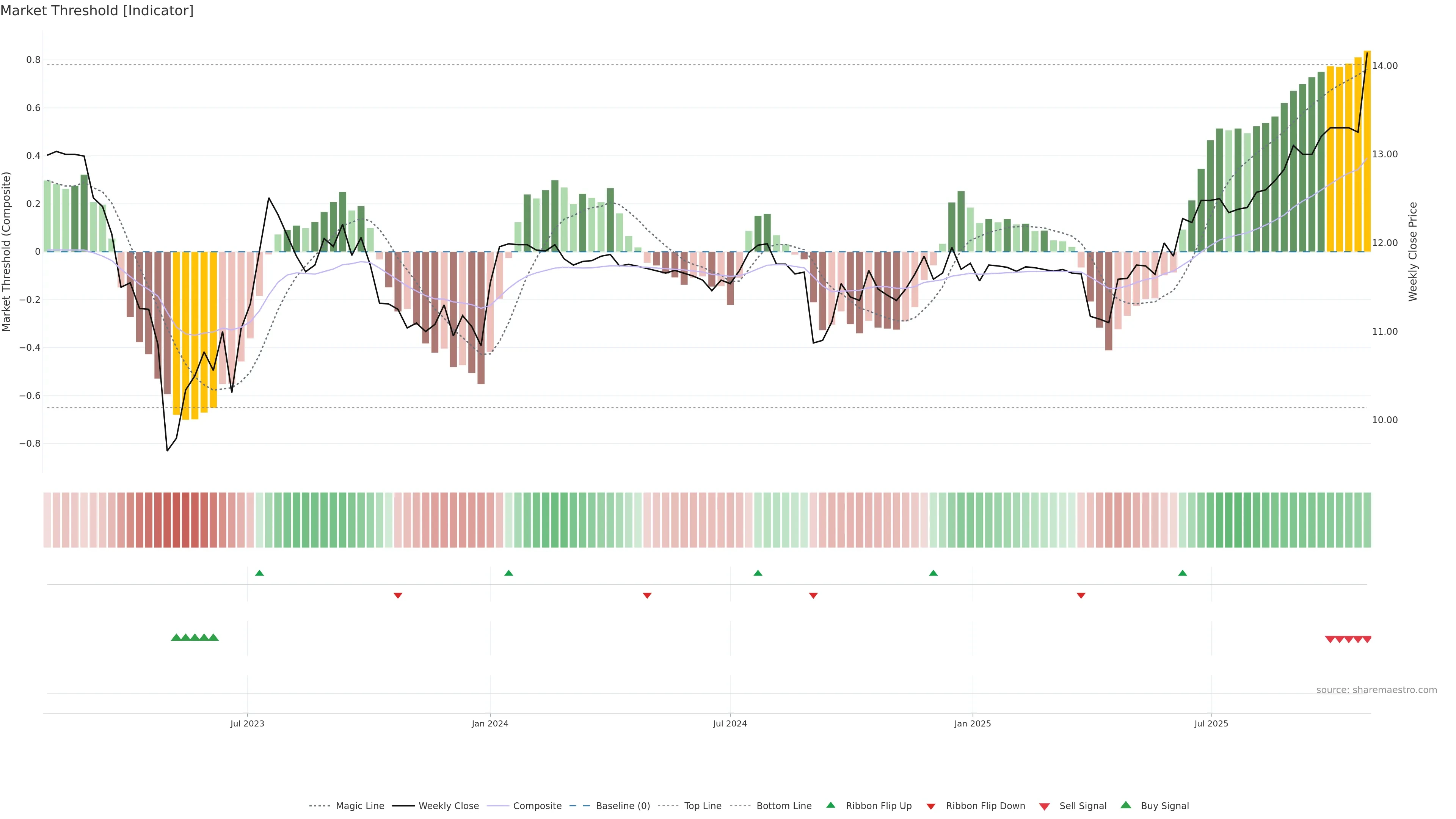Click the Jan 2025 x-axis label
This screenshot has height=819, width=1456.
(x=972, y=723)
